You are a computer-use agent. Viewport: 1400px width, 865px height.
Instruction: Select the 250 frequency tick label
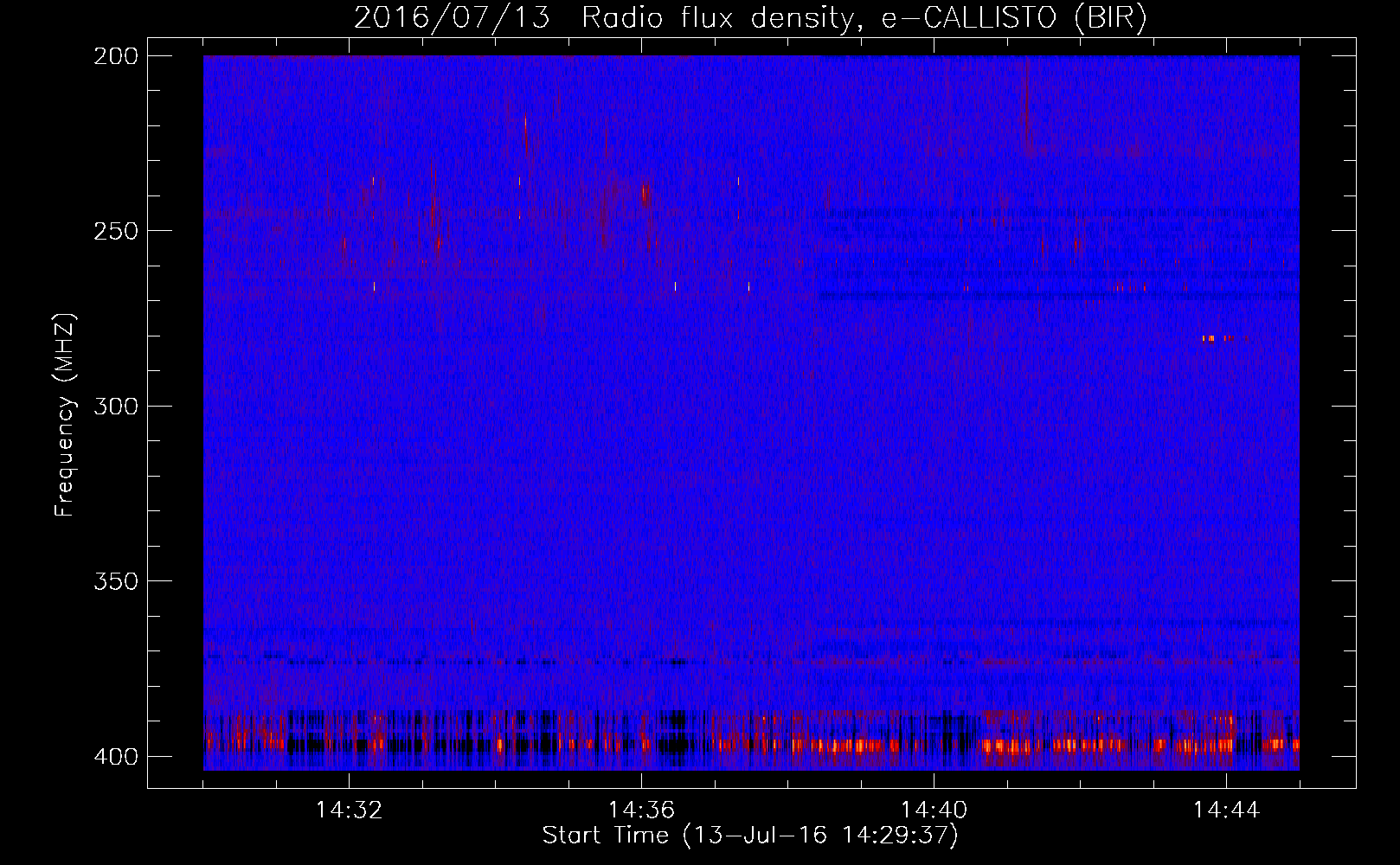[115, 231]
